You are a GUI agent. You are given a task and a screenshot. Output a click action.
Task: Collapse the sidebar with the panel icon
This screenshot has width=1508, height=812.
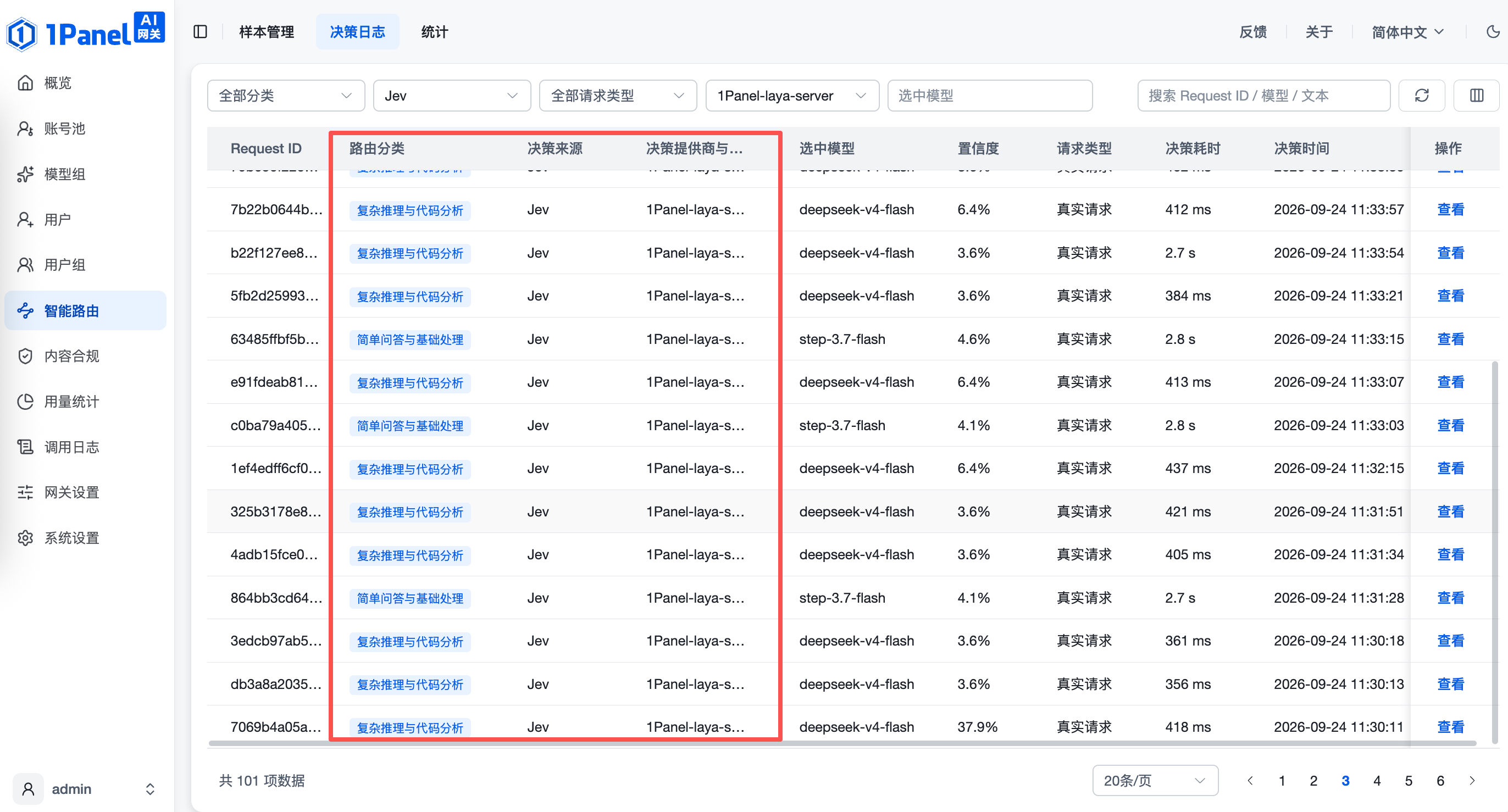200,32
